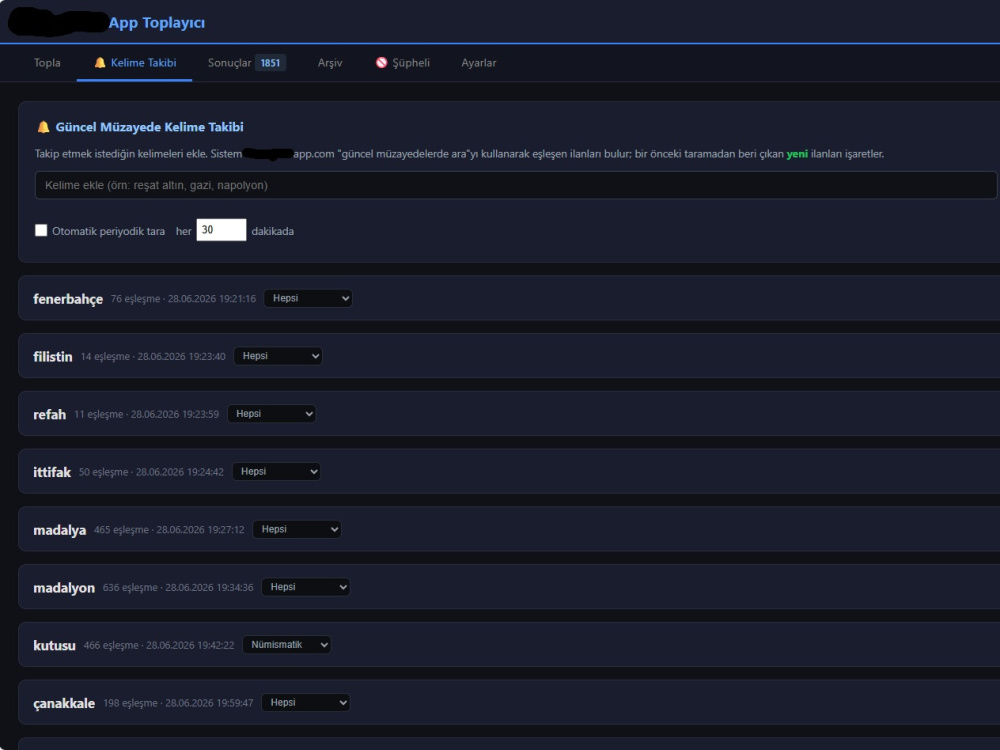Click the 11 eşleşme match info
1000x750 pixels.
tap(147, 414)
